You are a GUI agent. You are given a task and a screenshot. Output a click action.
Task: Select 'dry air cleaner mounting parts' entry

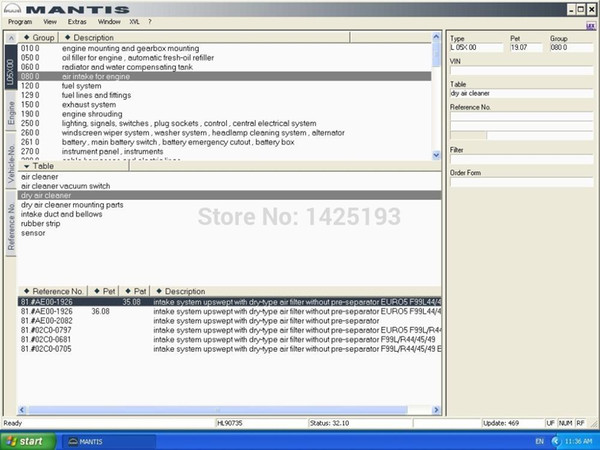230,205
